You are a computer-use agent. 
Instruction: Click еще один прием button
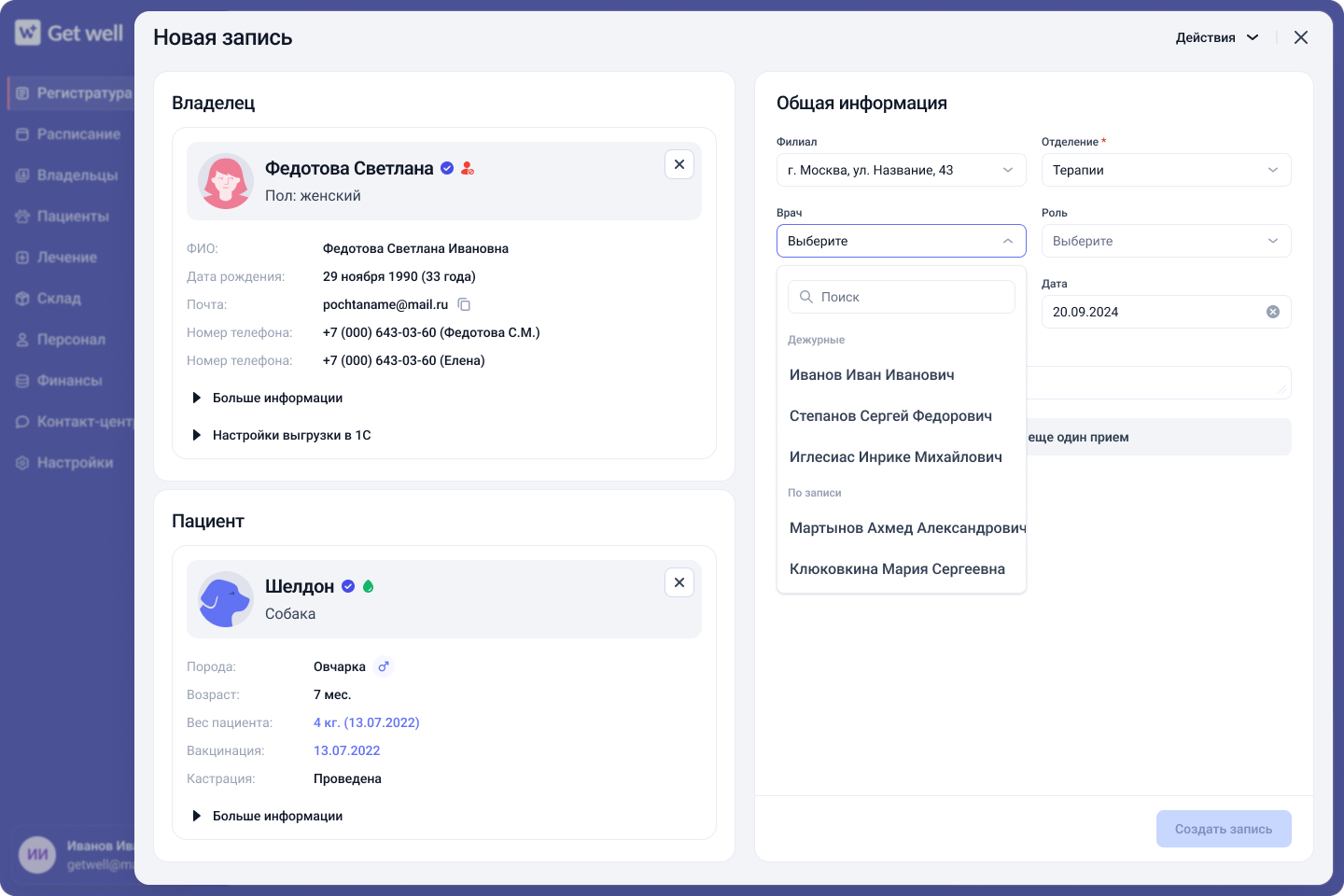coord(1159,437)
